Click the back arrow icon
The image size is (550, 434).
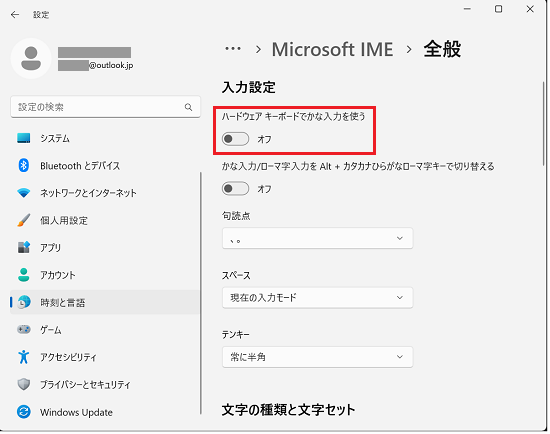[x=15, y=14]
